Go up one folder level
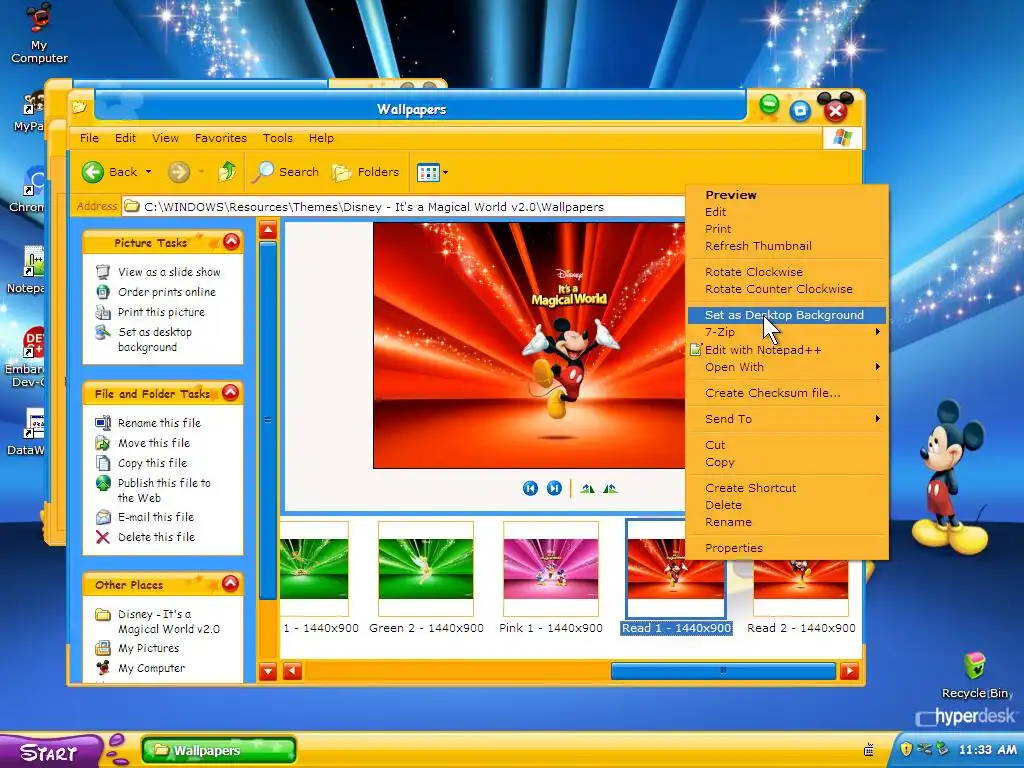The width and height of the screenshot is (1024, 768). click(227, 172)
